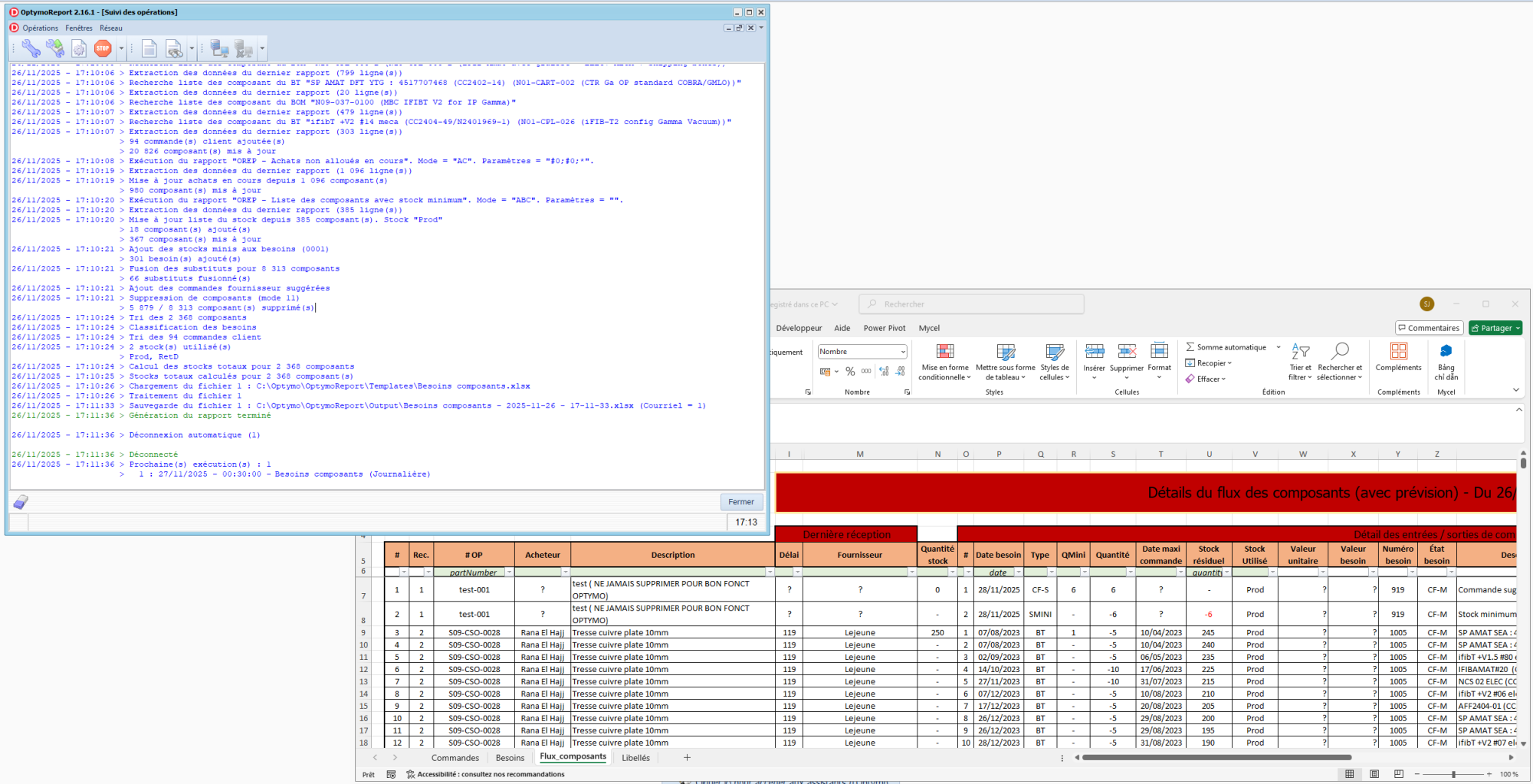The height and width of the screenshot is (784, 1533).
Task: Adjust the Excel zoom slider handle
Action: (1453, 774)
